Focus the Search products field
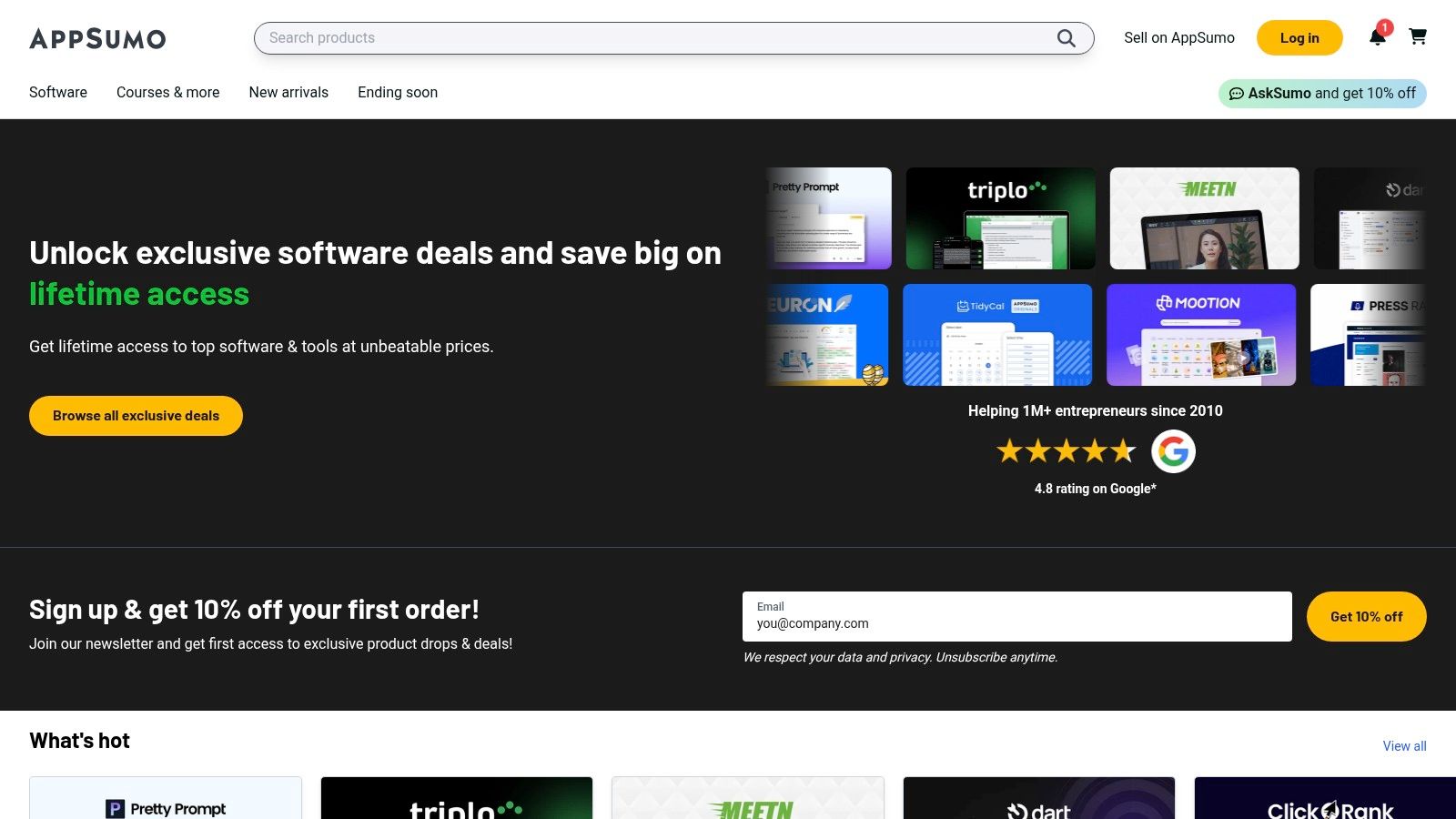The height and width of the screenshot is (819, 1456). coord(655,38)
